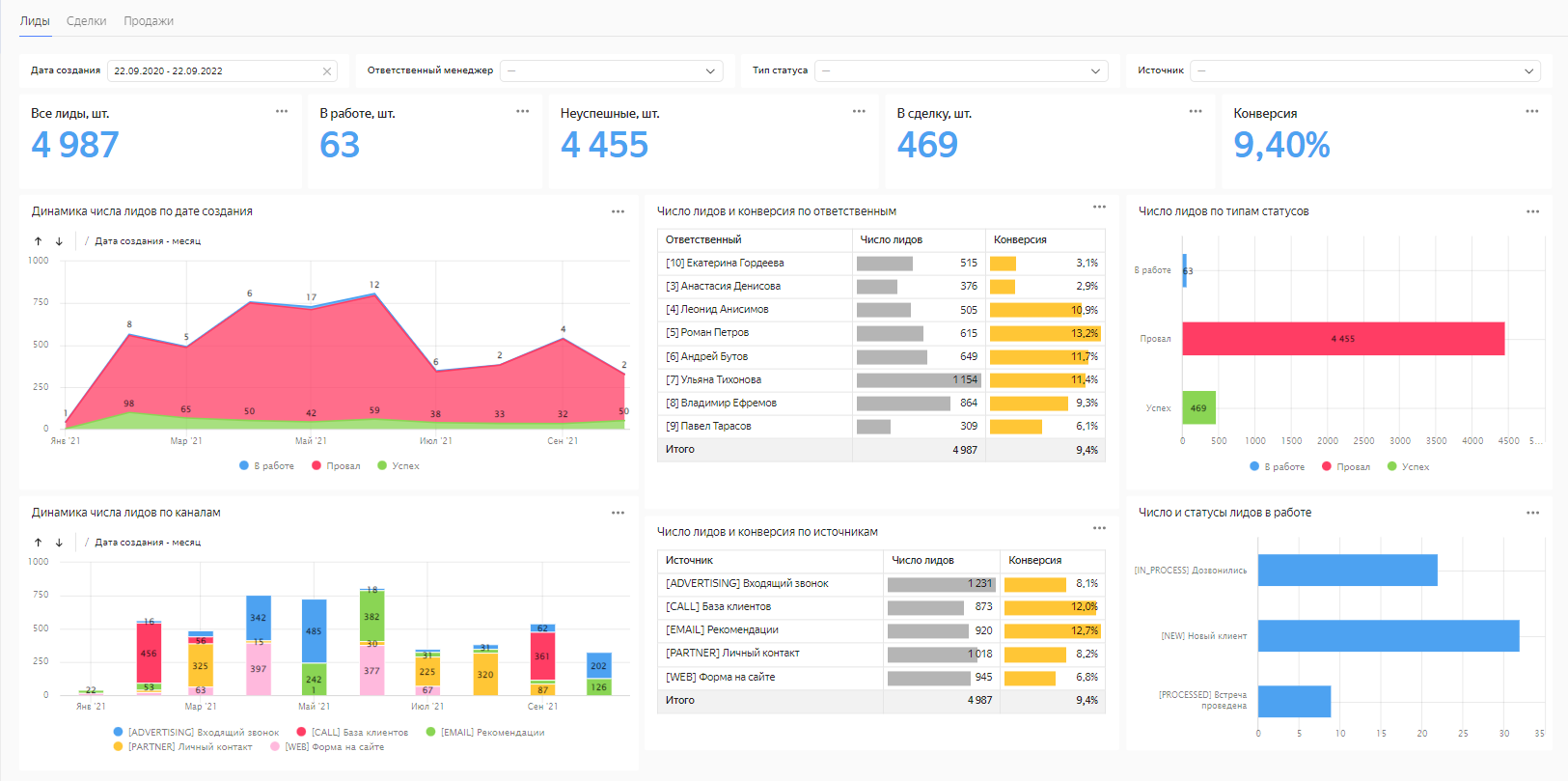
Task: Select source row [EMAIL] Рекомендации
Action: pyautogui.click(x=881, y=630)
